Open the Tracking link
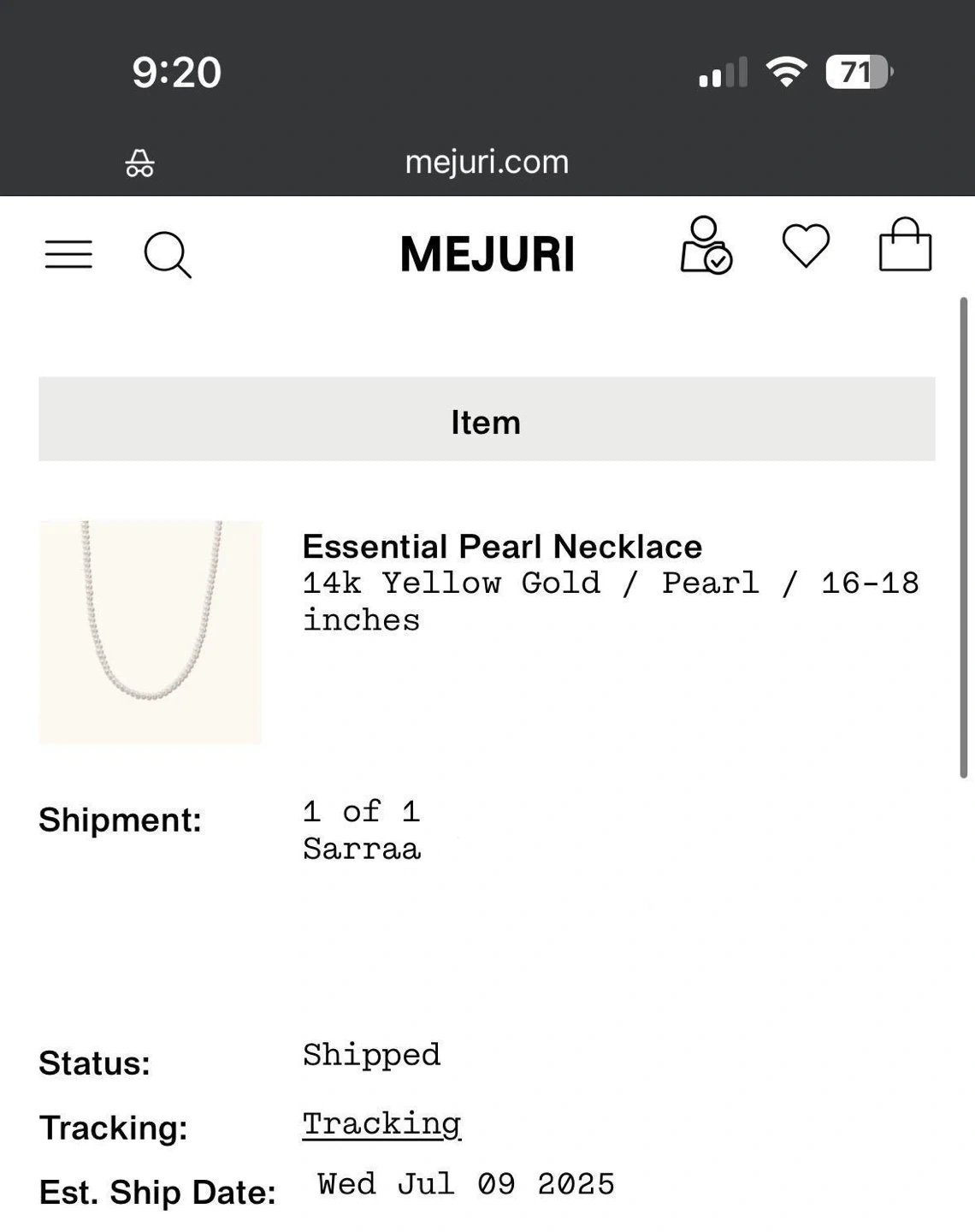Image resolution: width=975 pixels, height=1232 pixels. pyautogui.click(x=381, y=1124)
